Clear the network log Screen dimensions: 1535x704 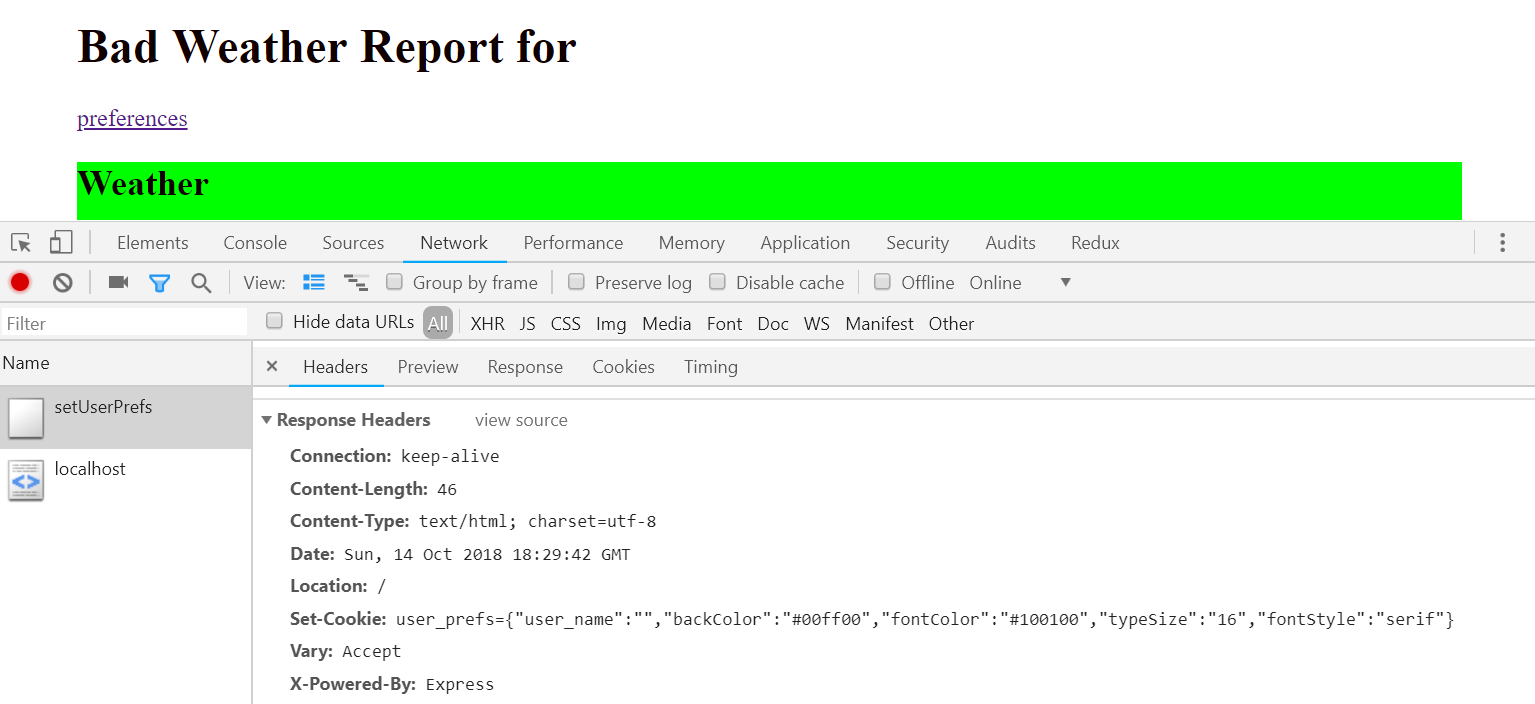[62, 283]
